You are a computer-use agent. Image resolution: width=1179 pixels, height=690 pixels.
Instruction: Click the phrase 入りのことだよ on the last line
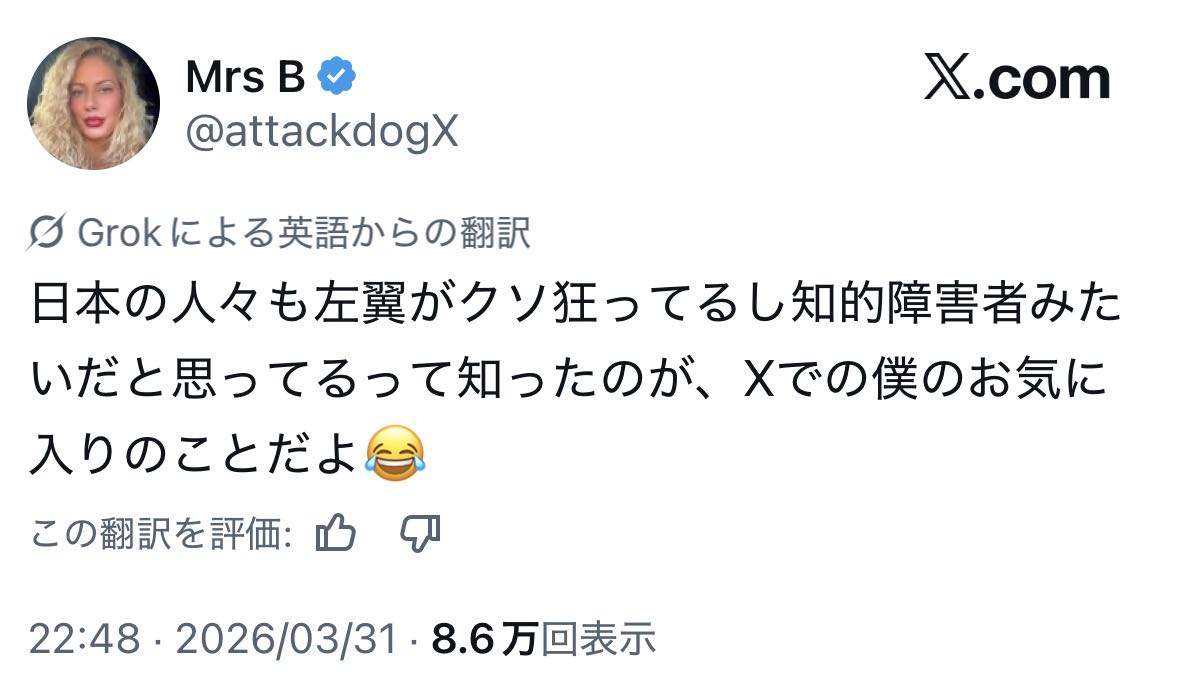194,455
